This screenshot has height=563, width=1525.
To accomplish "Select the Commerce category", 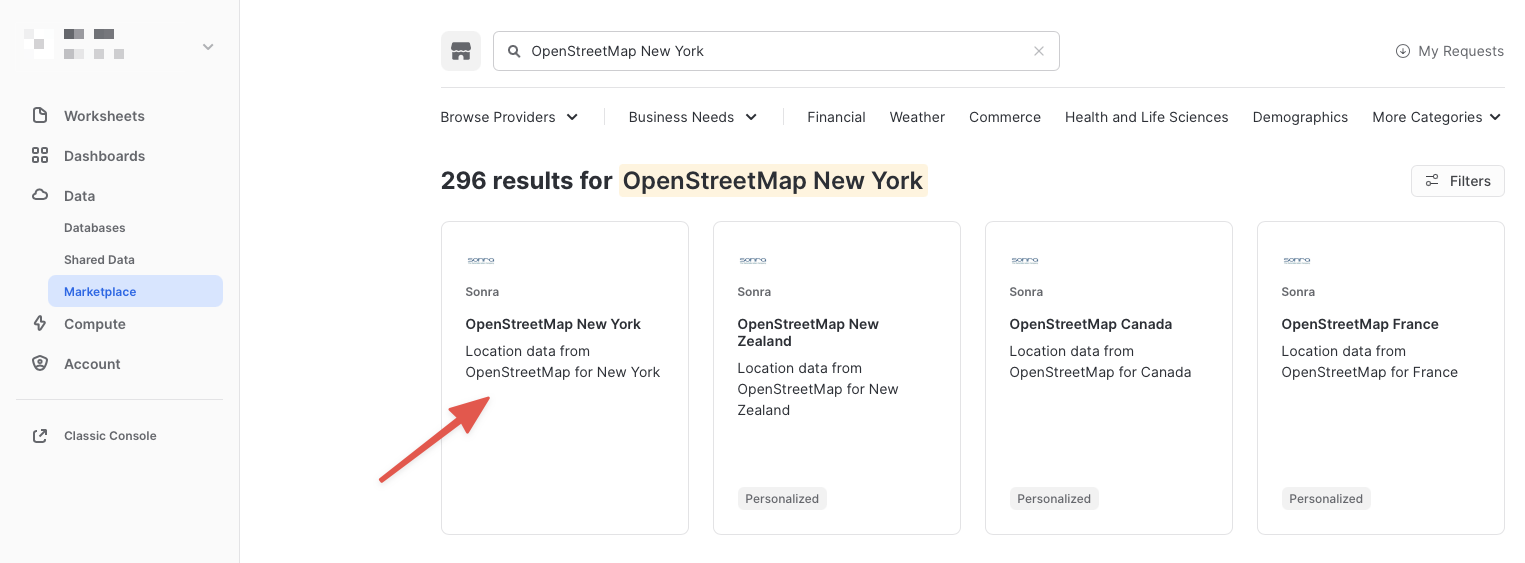I will click(1005, 117).
